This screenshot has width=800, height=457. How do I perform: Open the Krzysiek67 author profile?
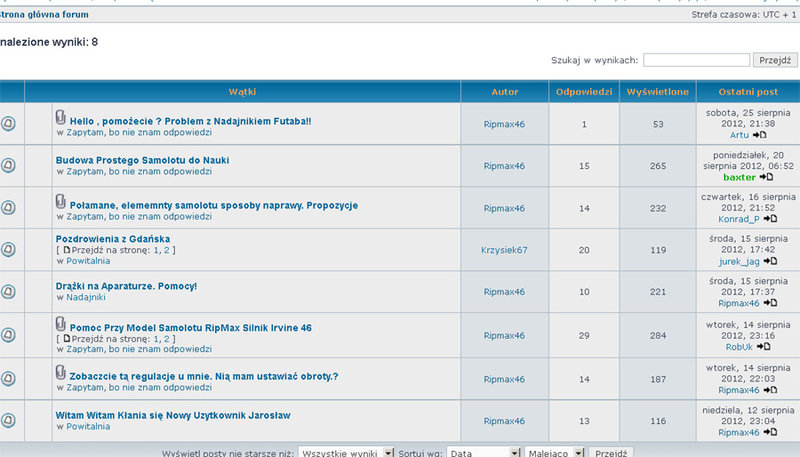pos(504,250)
